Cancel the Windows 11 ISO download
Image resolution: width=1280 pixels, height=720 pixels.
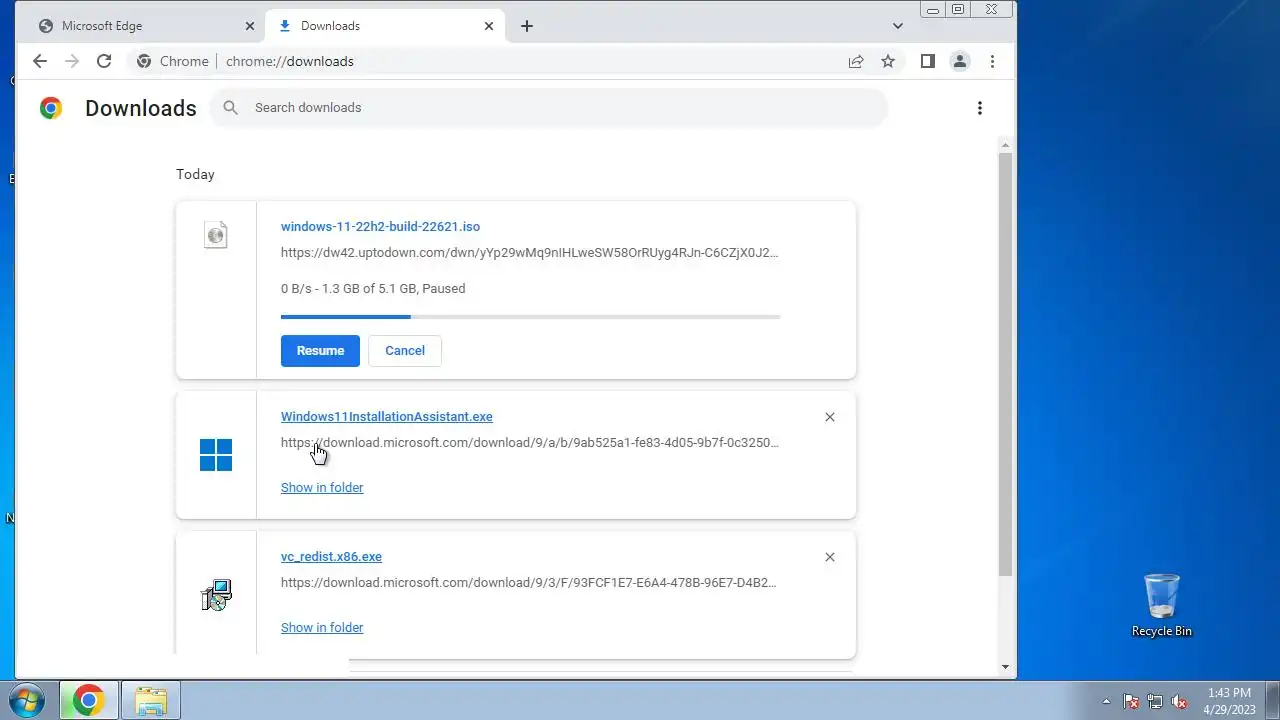(x=405, y=351)
